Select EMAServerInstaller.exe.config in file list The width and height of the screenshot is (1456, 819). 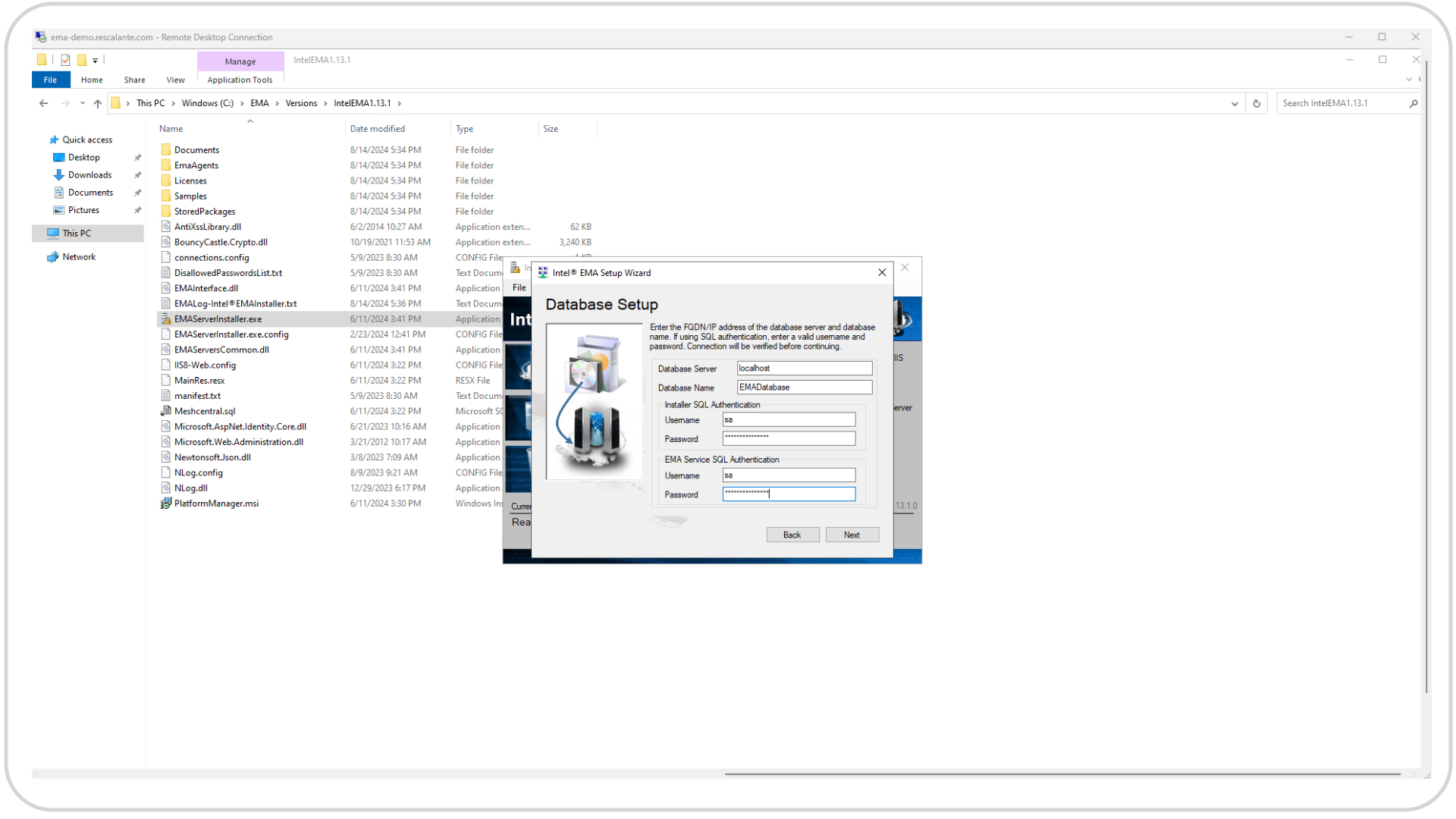tap(231, 334)
